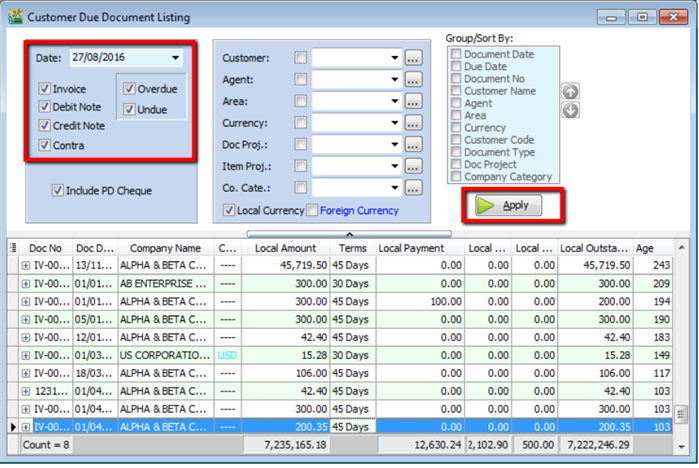Image resolution: width=699 pixels, height=468 pixels.
Task: Expand the Customer combo box
Action: [394, 58]
